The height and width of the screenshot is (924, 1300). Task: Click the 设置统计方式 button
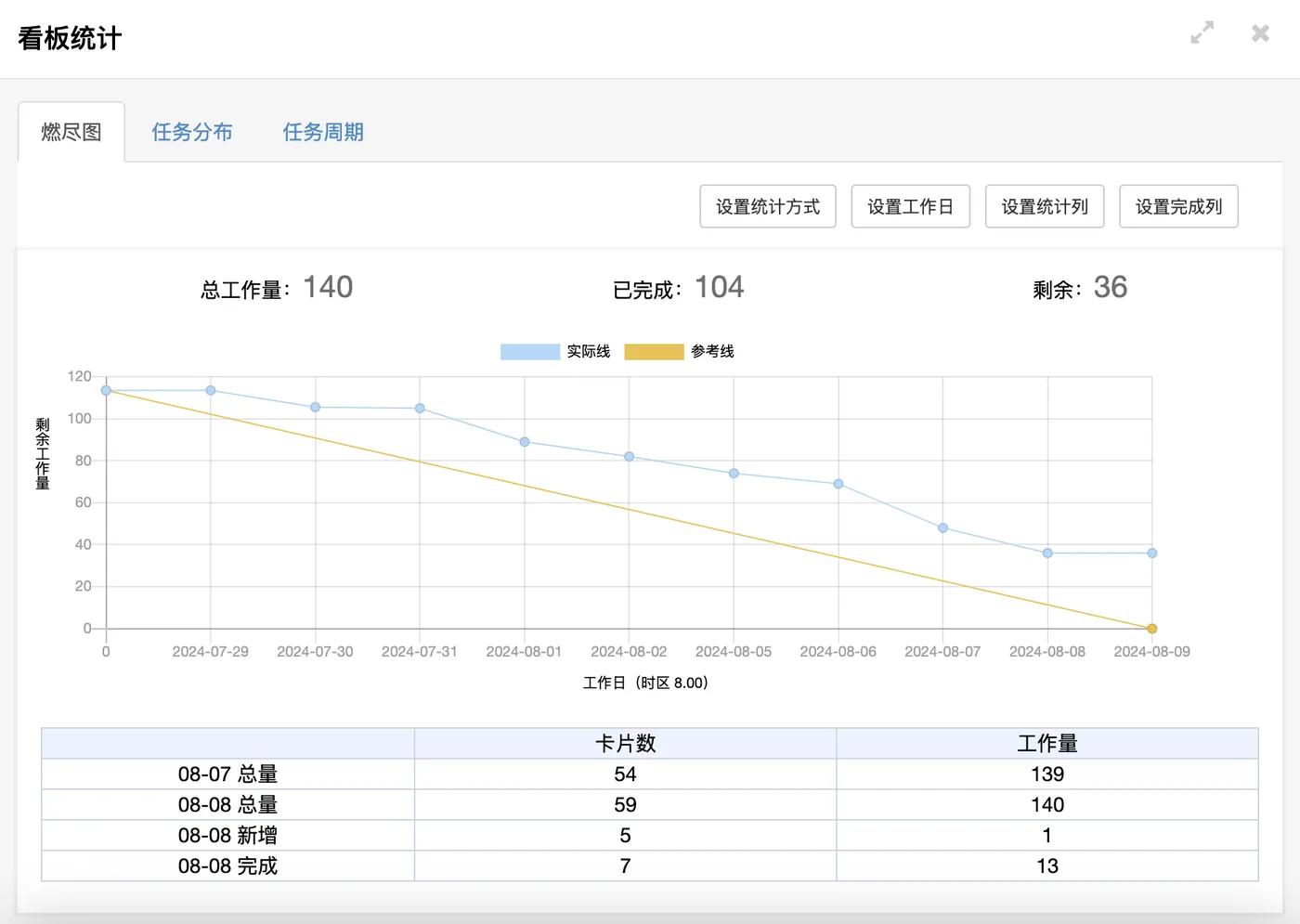(x=768, y=206)
